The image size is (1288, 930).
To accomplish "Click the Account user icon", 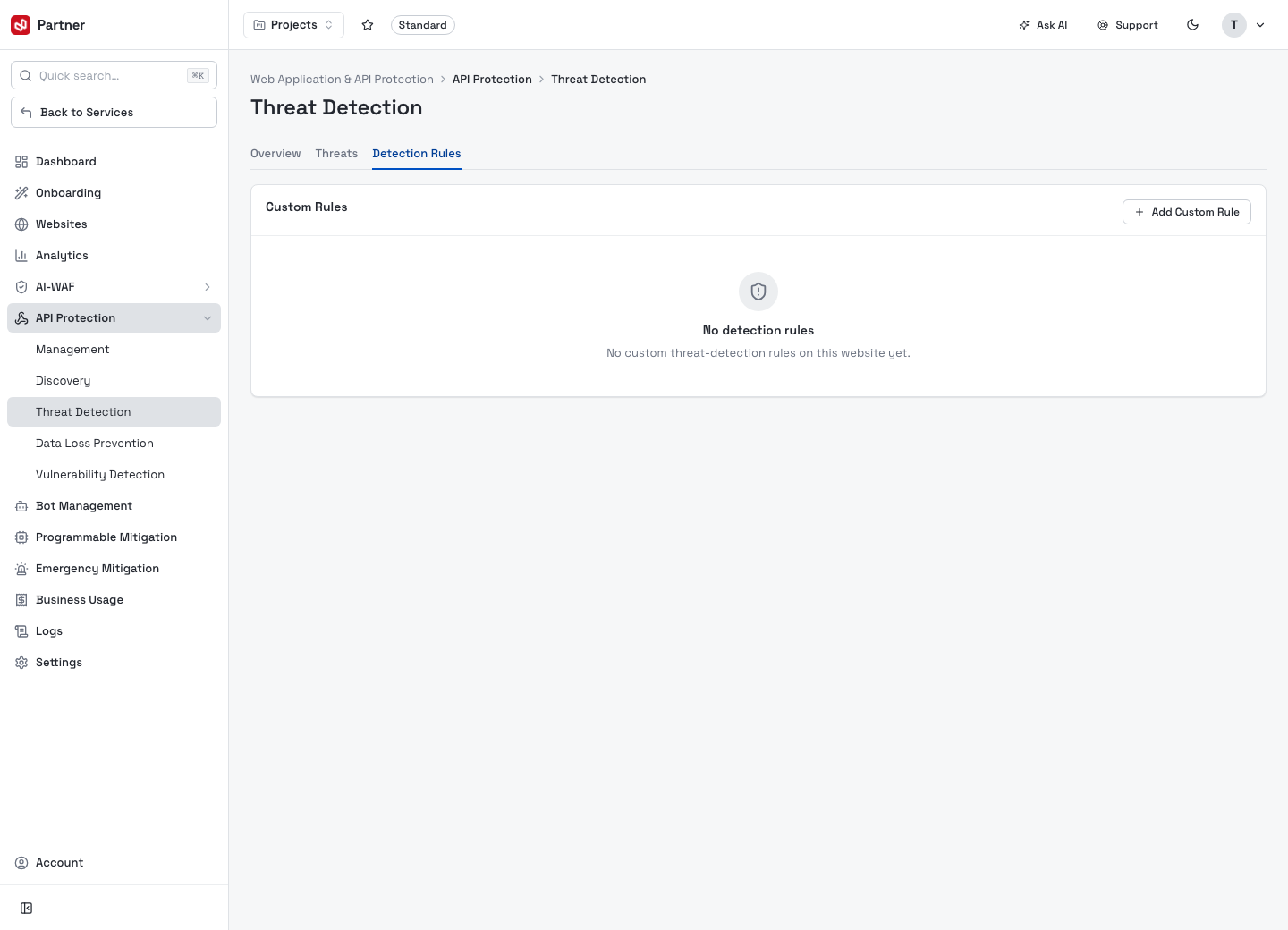I will tap(21, 863).
